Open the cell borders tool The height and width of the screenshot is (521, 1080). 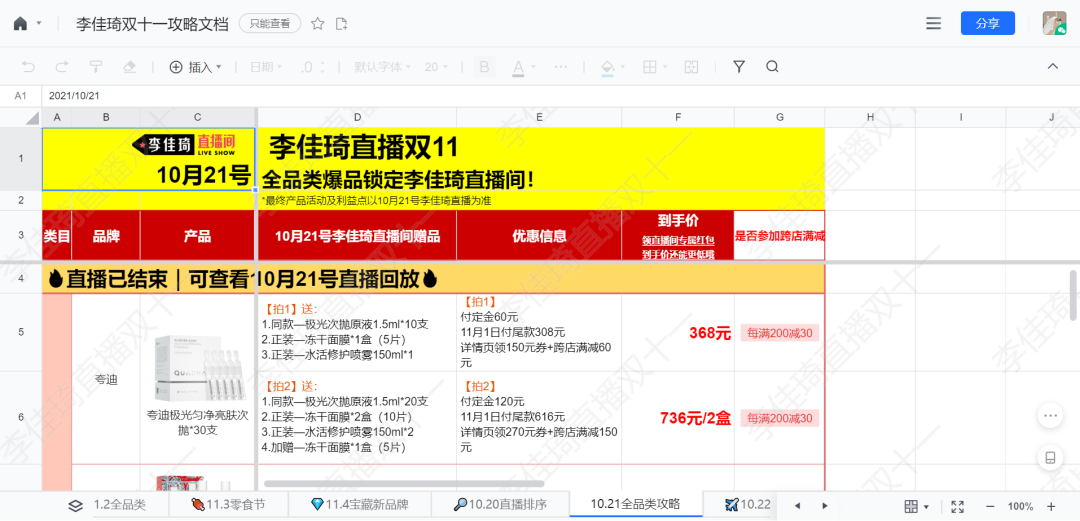tap(649, 67)
